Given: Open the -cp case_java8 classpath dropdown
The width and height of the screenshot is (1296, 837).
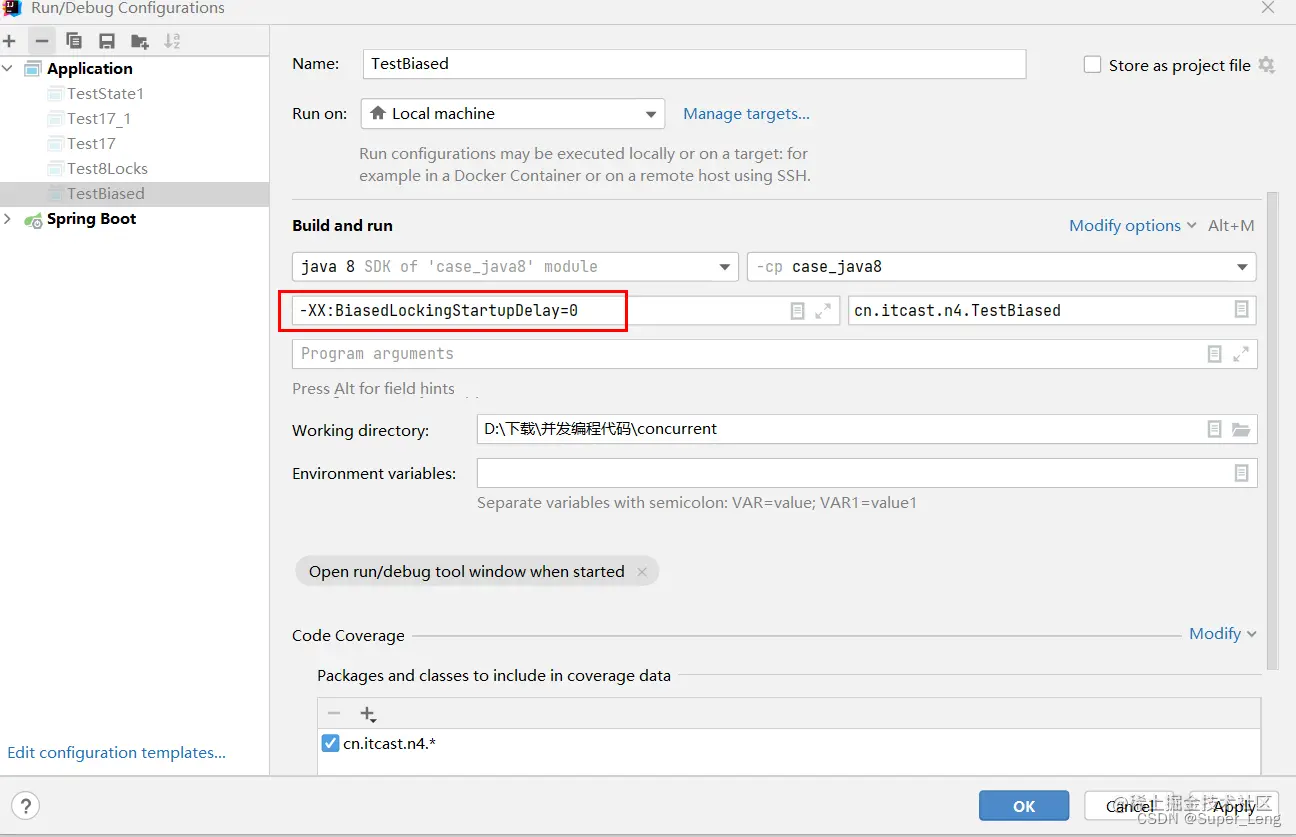Looking at the screenshot, I should [1002, 267].
